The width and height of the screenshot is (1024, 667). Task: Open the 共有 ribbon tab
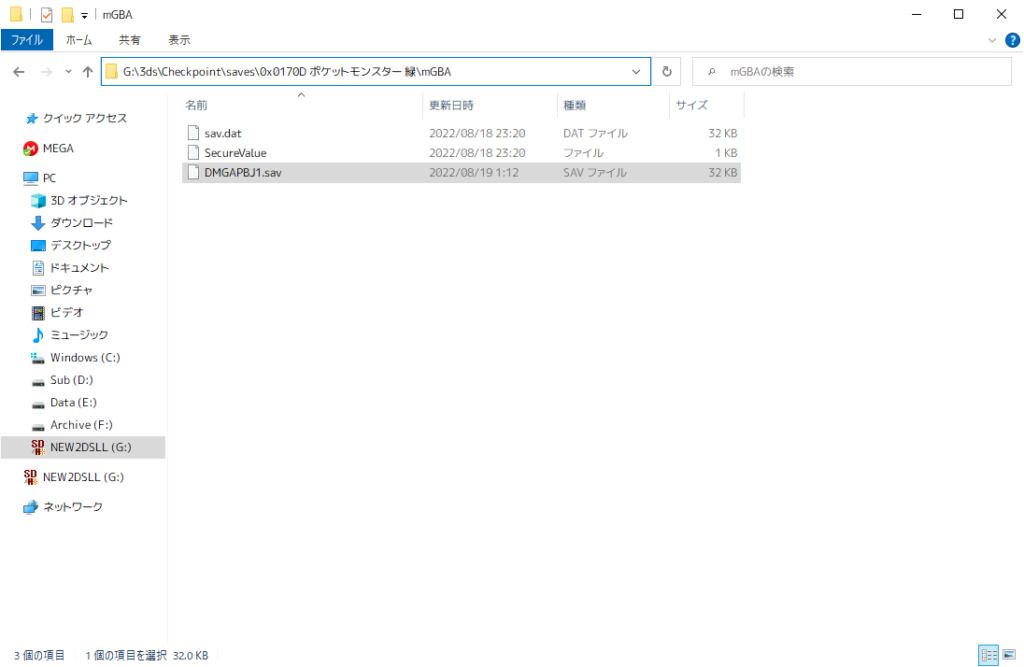point(129,40)
